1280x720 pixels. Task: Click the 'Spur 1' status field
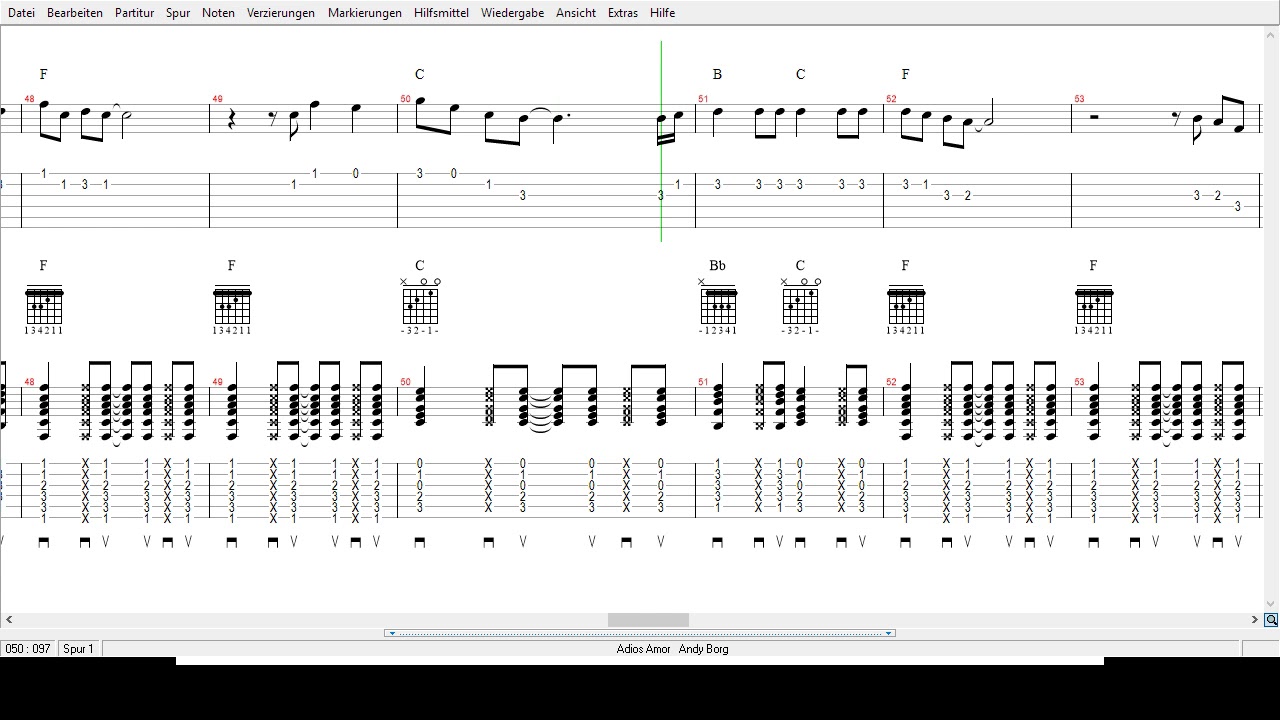pos(79,649)
